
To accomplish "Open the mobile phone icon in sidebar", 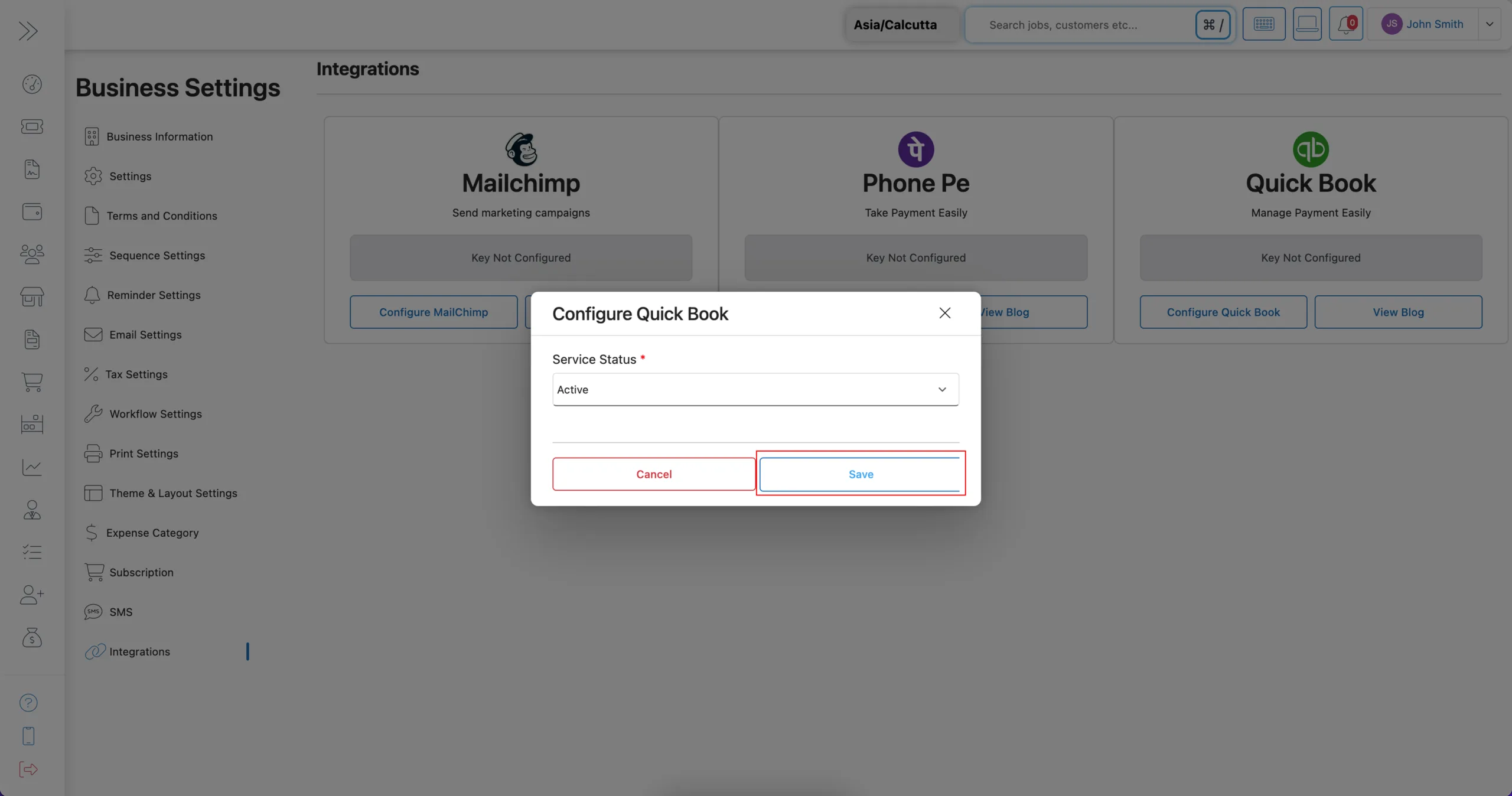I will (x=28, y=736).
